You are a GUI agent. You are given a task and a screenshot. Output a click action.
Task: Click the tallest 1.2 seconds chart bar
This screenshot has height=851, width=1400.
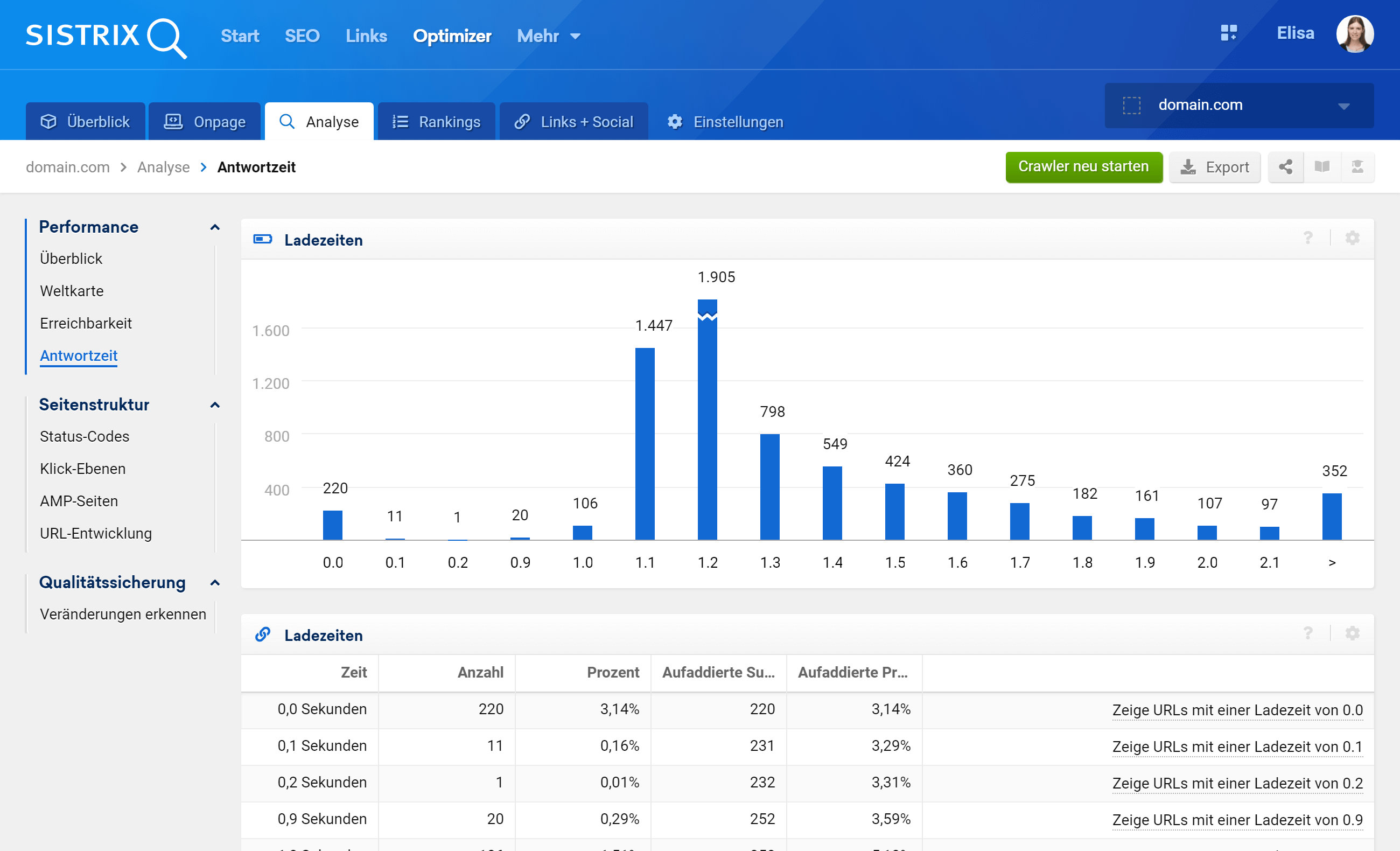(x=708, y=421)
